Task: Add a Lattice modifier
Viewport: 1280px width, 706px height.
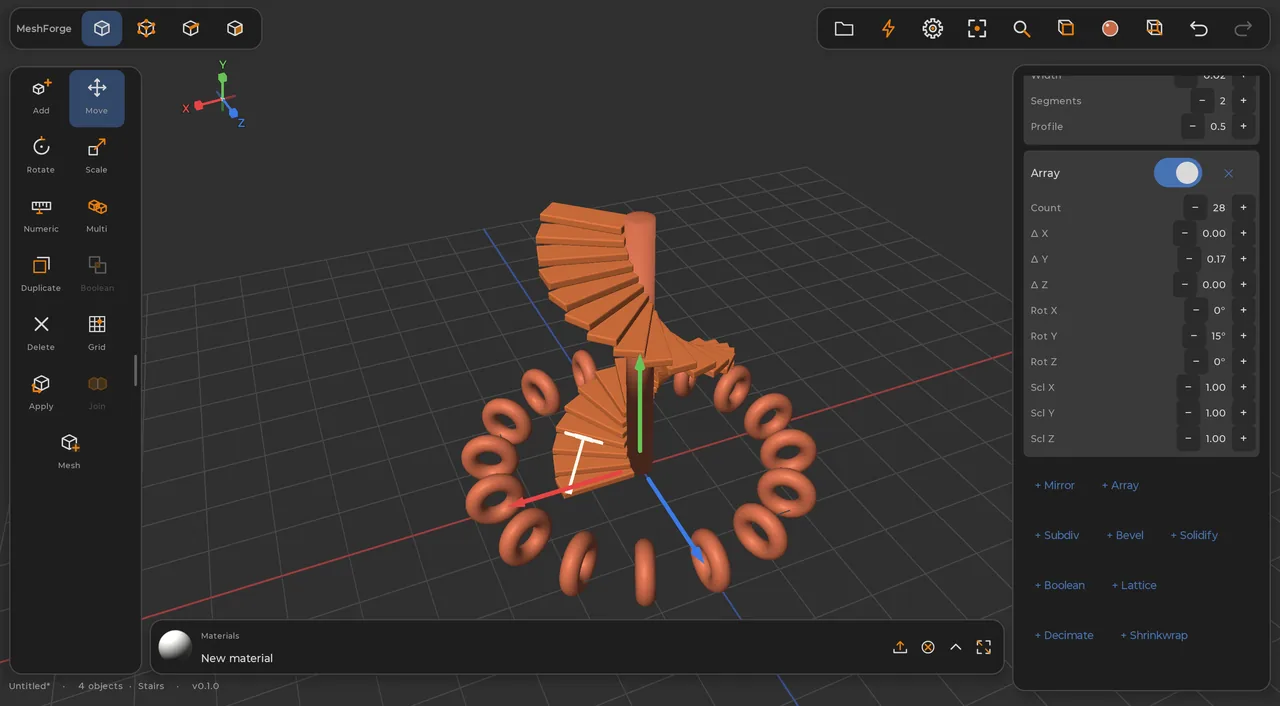Action: click(x=1134, y=585)
